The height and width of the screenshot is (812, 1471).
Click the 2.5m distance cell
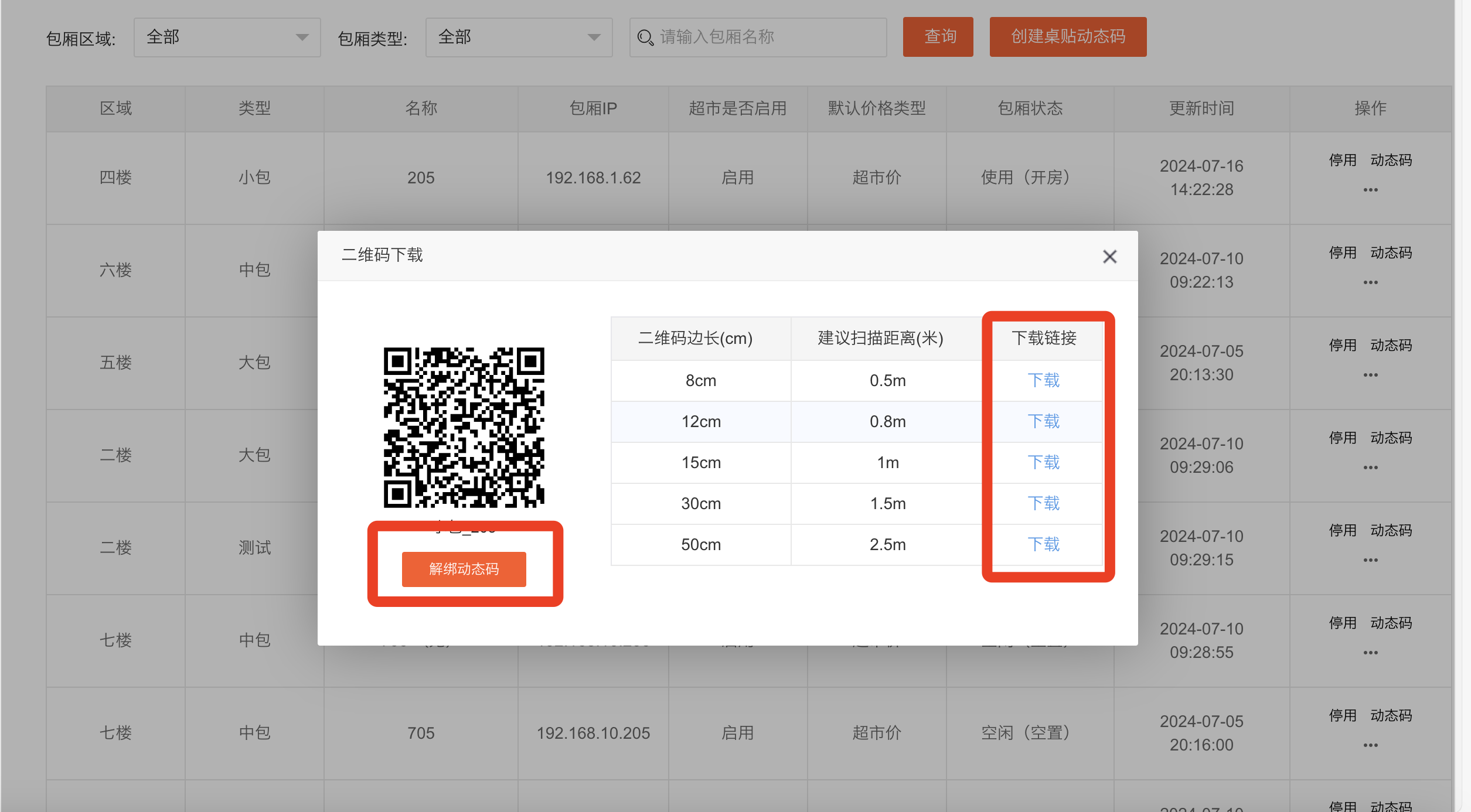coord(887,544)
